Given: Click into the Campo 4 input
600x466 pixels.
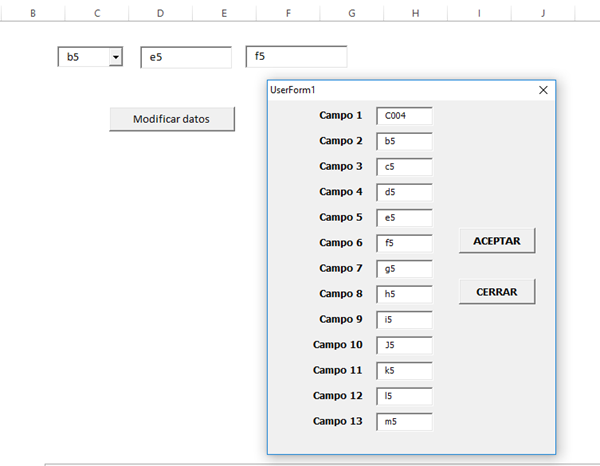Looking at the screenshot, I should pyautogui.click(x=404, y=192).
